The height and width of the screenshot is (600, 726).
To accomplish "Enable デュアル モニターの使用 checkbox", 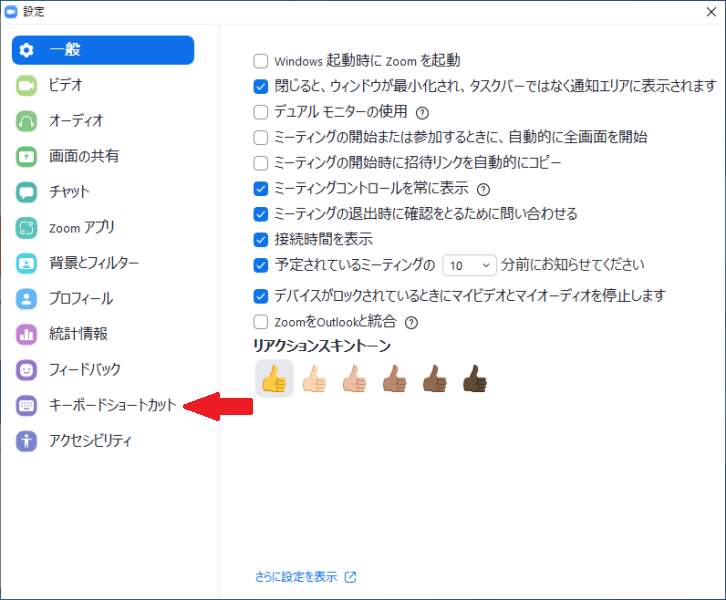I will (x=261, y=112).
